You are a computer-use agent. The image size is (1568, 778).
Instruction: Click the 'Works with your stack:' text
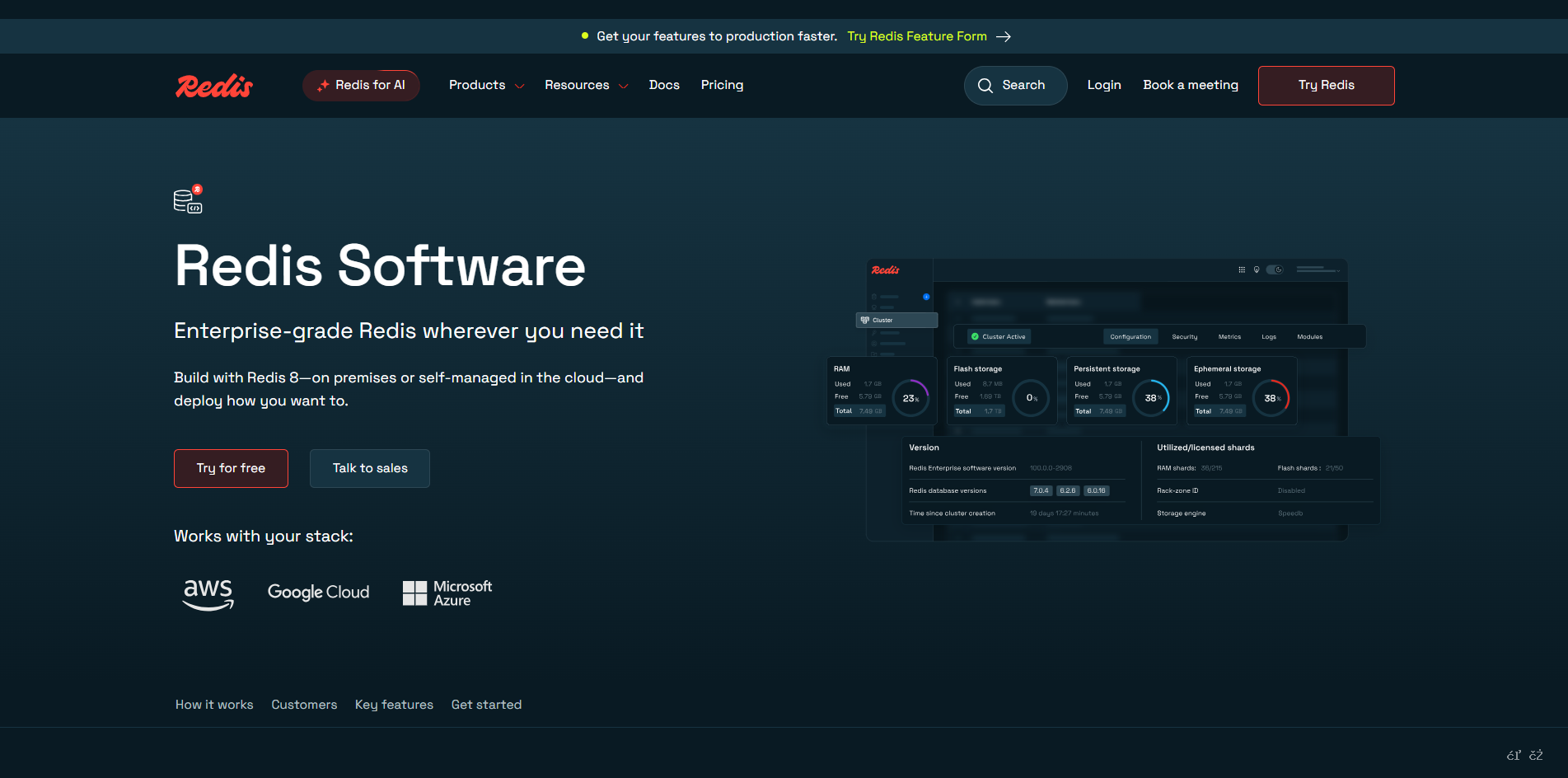tap(264, 537)
